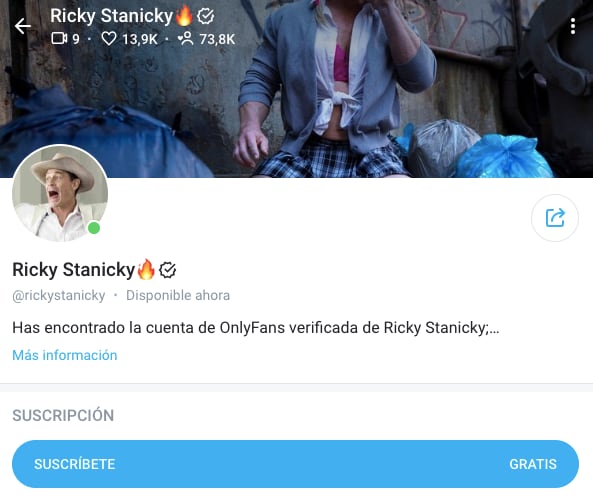Open the profile avatar photo
Viewport: 593px width, 502px height.
(x=60, y=193)
